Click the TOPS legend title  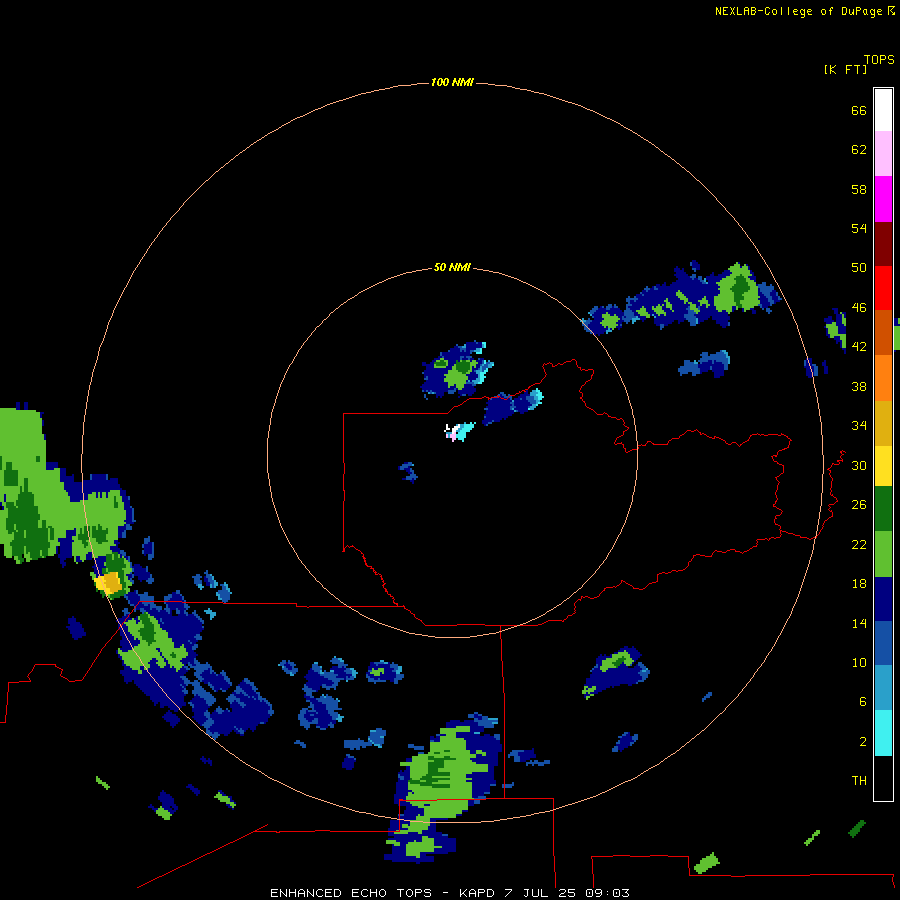click(879, 60)
